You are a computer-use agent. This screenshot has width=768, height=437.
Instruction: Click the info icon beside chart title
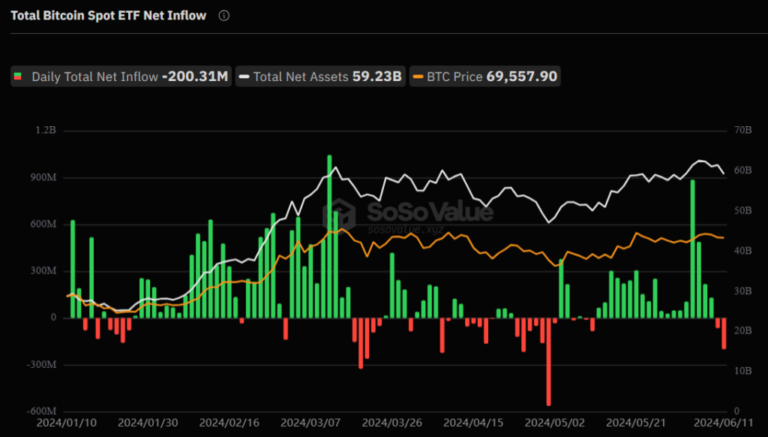pyautogui.click(x=224, y=16)
